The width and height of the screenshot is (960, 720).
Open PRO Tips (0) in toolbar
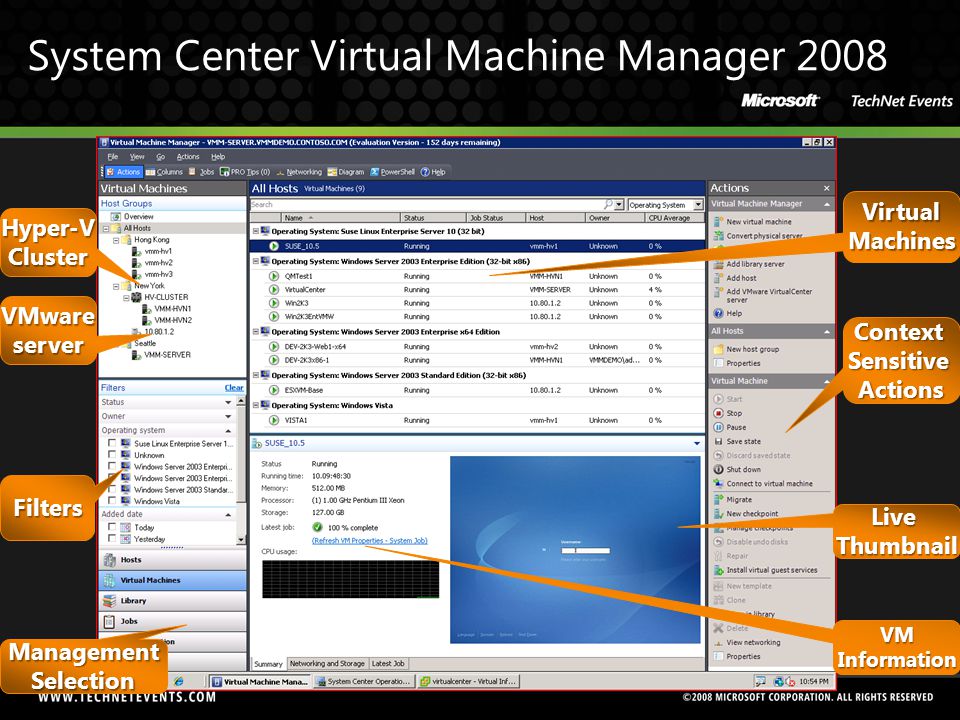click(x=245, y=172)
